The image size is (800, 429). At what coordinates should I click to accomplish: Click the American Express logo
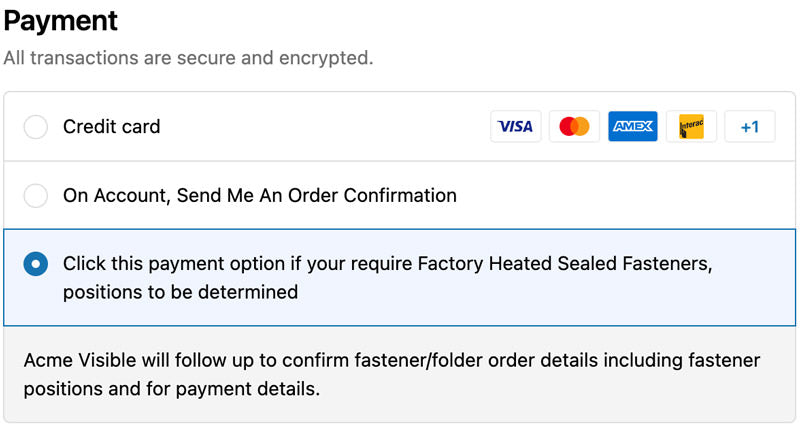[633, 127]
